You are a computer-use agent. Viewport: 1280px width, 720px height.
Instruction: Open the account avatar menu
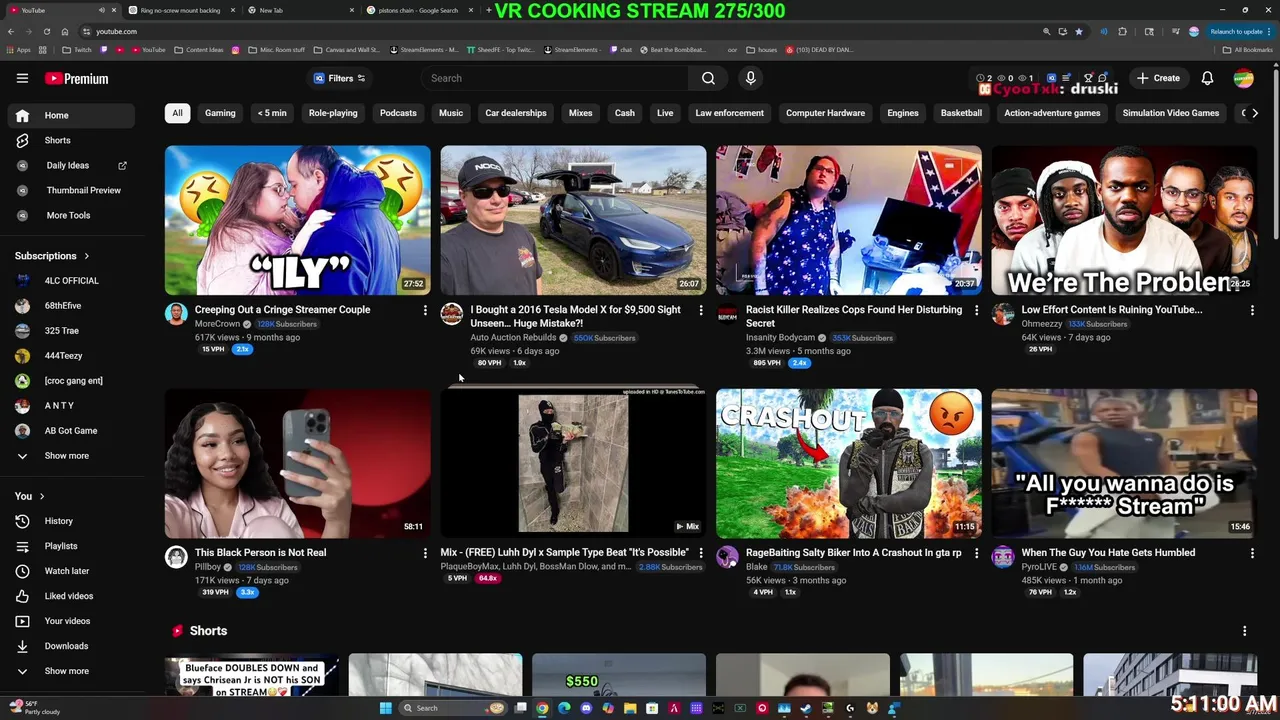[x=1243, y=78]
